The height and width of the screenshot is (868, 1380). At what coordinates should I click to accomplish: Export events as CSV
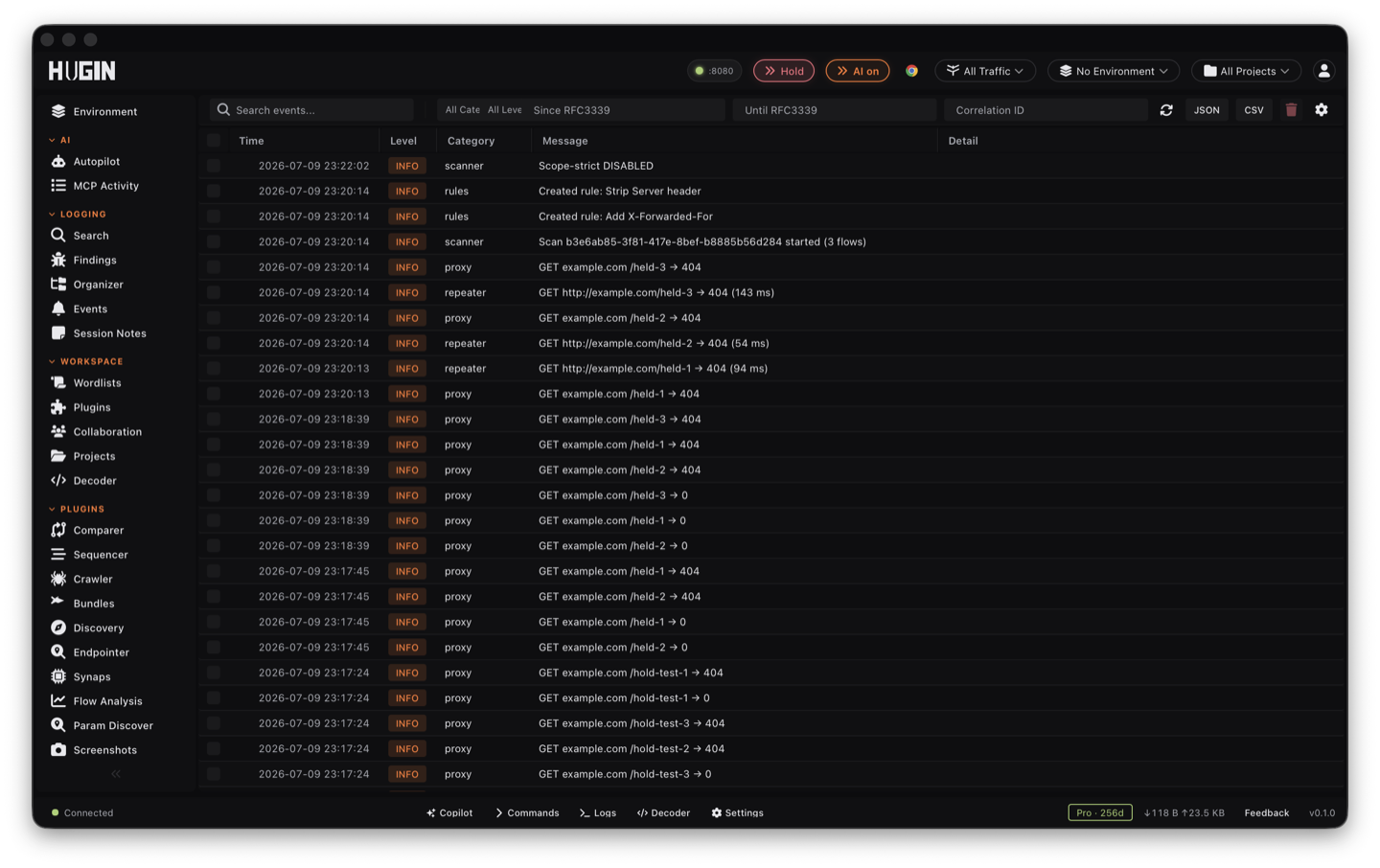tap(1253, 110)
